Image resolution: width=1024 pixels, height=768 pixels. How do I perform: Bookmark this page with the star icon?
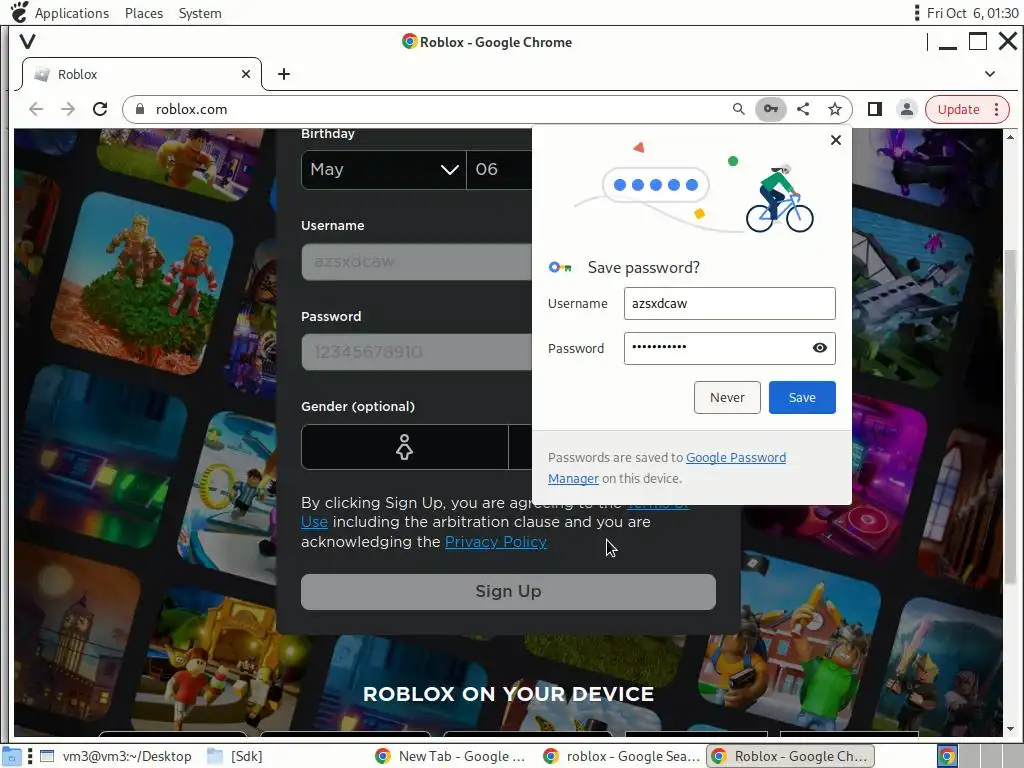pos(835,109)
